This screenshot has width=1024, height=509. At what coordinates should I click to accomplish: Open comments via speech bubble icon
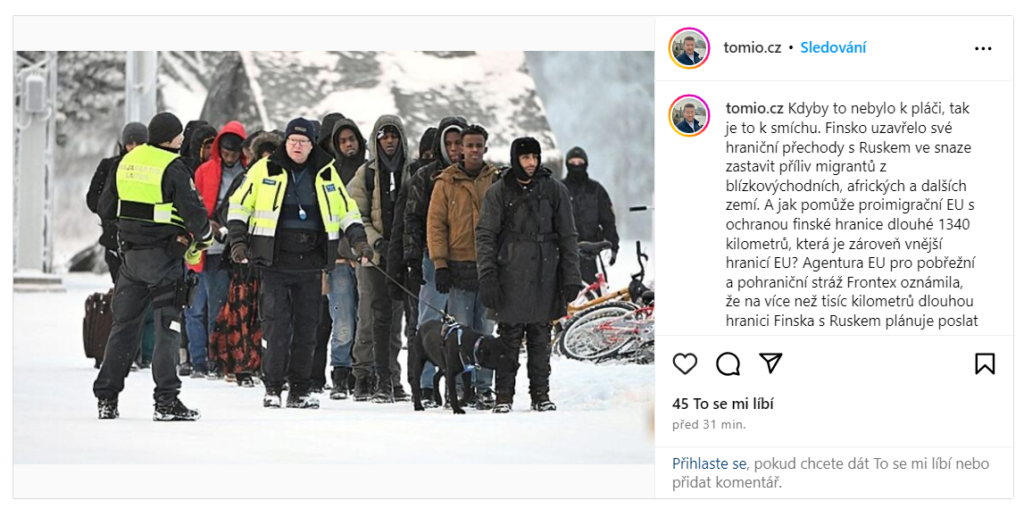[x=728, y=364]
